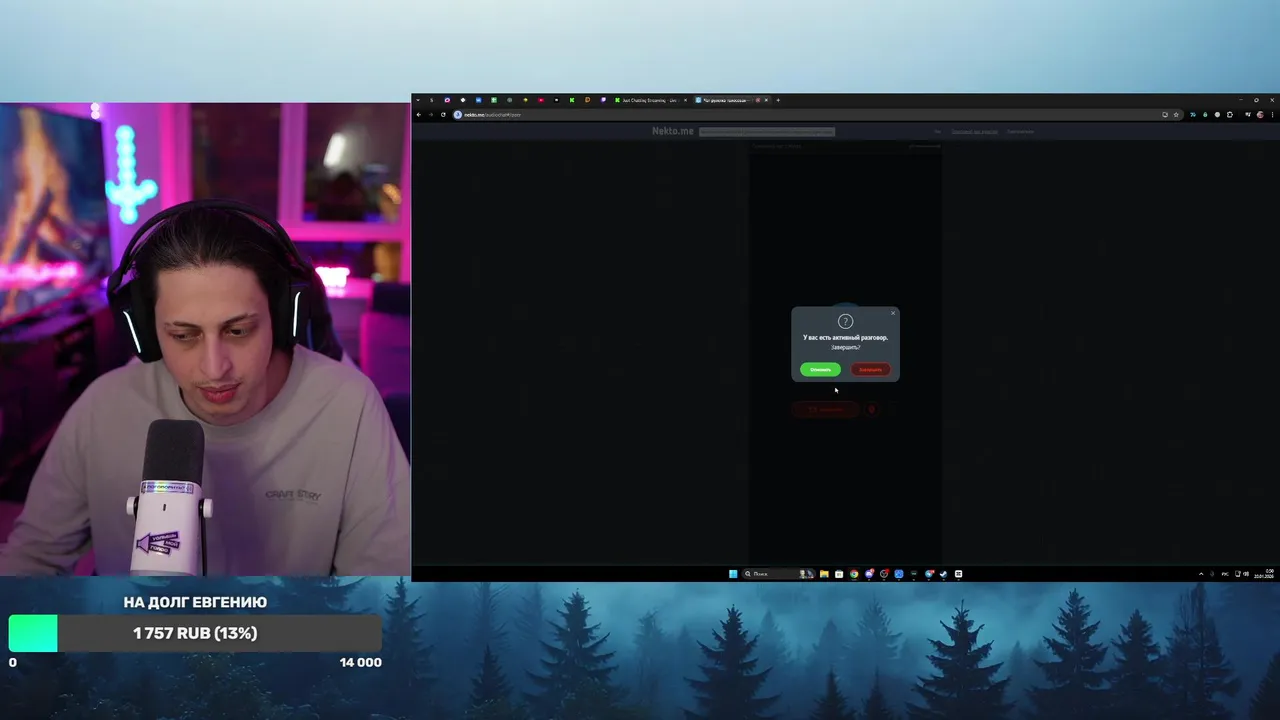Show hidden system tray icons
This screenshot has width=1280, height=720.
[1201, 574]
